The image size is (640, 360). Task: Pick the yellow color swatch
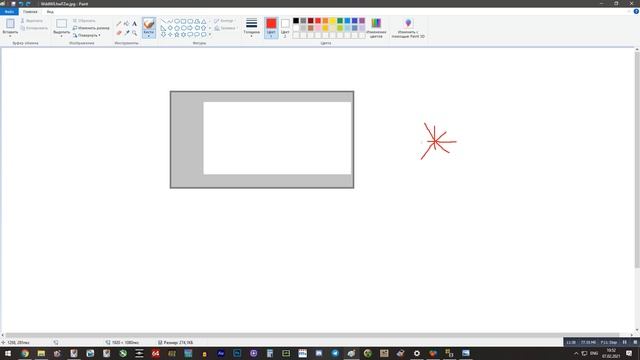click(333, 20)
